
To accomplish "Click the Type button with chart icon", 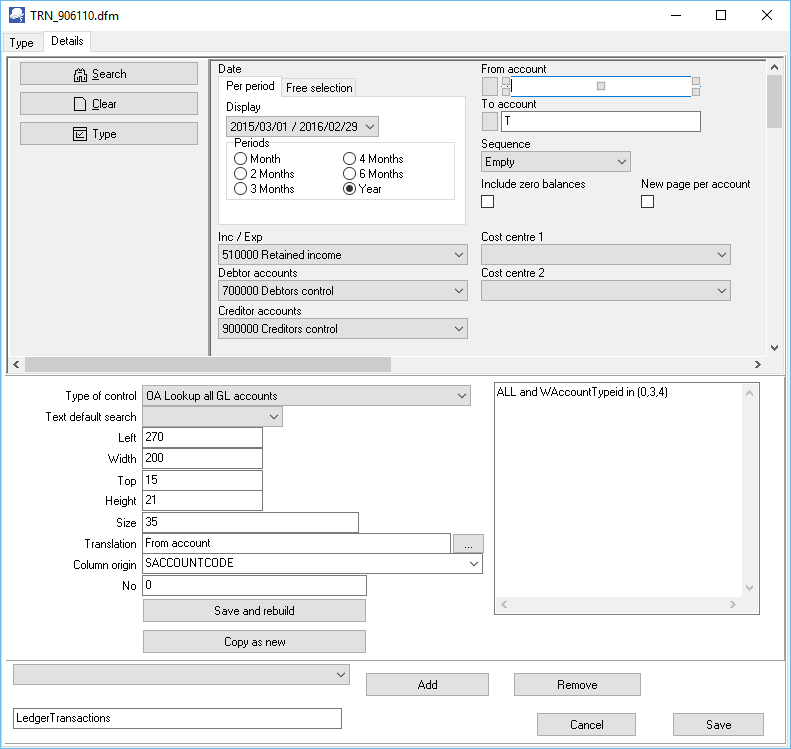I will tap(109, 134).
